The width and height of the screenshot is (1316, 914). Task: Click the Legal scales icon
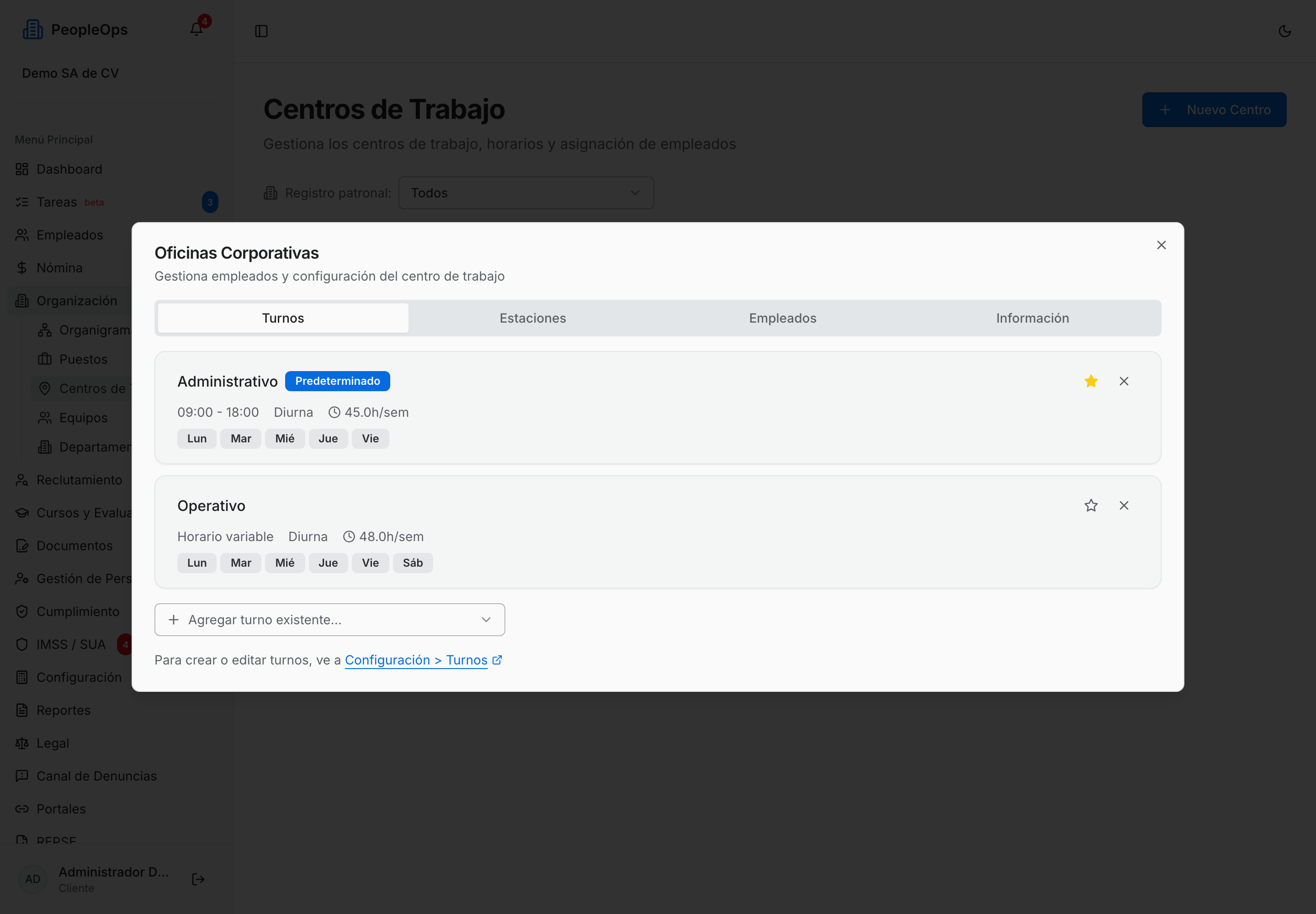[x=22, y=744]
